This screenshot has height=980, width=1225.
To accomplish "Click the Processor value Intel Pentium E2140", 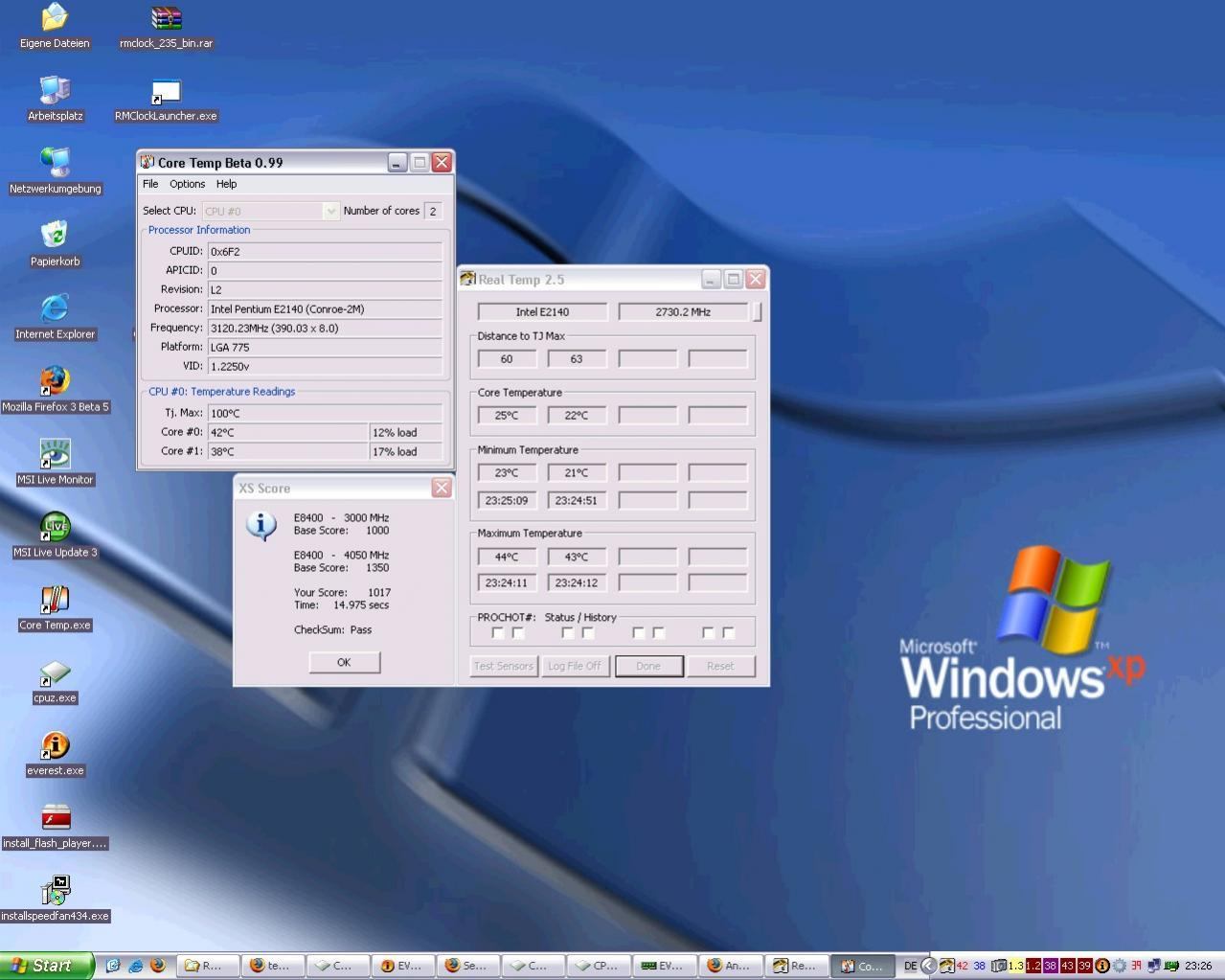I will pos(325,308).
